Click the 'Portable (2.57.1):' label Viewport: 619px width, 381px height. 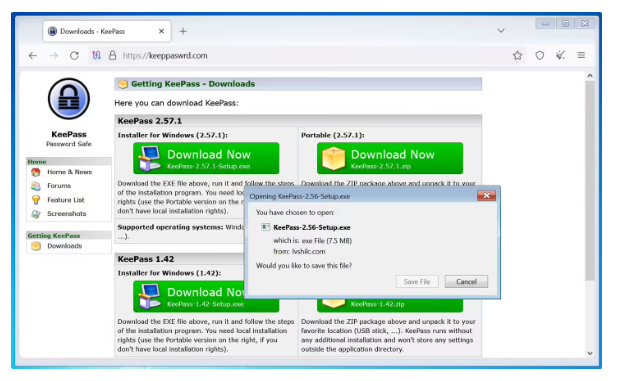pyautogui.click(x=333, y=135)
